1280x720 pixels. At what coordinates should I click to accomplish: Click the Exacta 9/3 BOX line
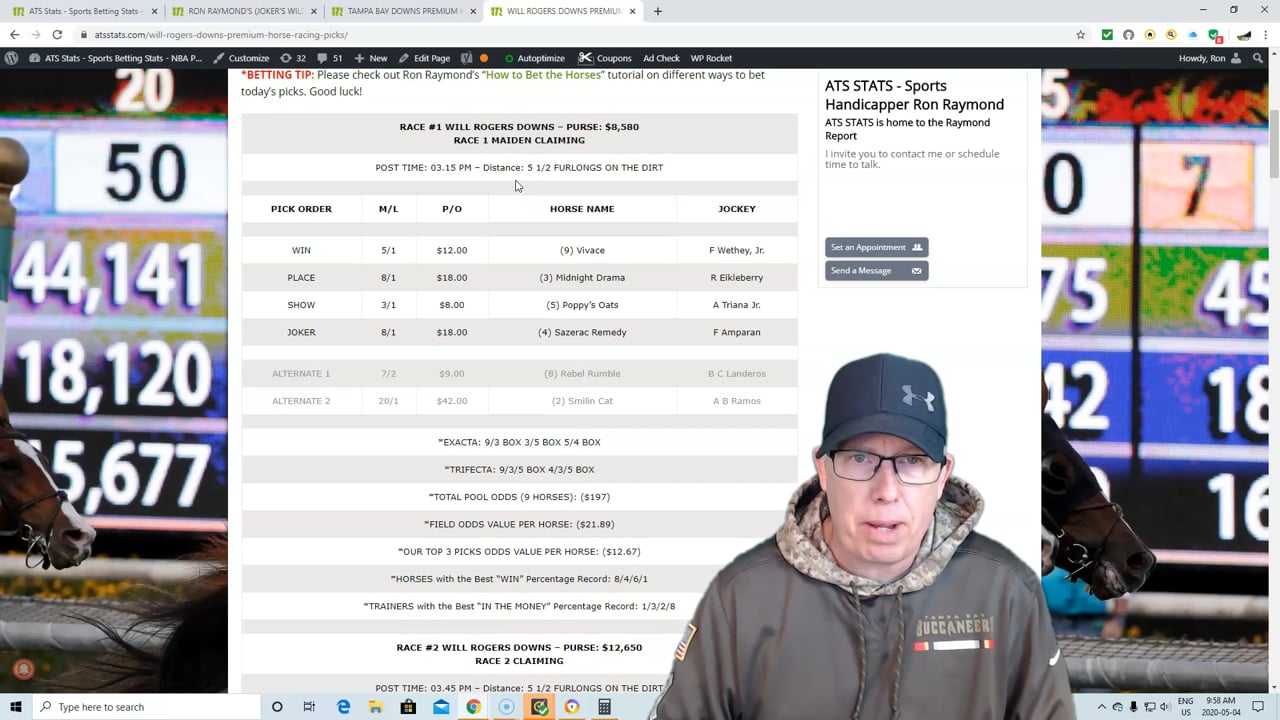(x=519, y=442)
